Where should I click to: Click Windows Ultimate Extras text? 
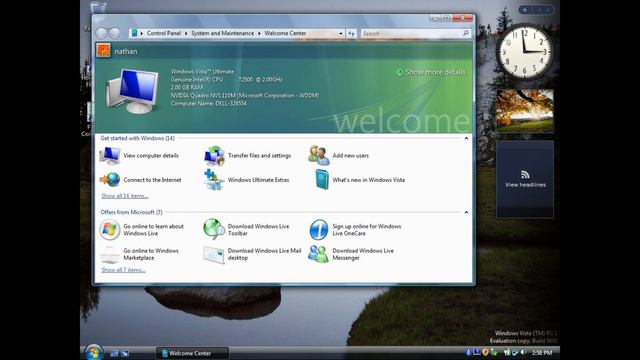coord(258,180)
